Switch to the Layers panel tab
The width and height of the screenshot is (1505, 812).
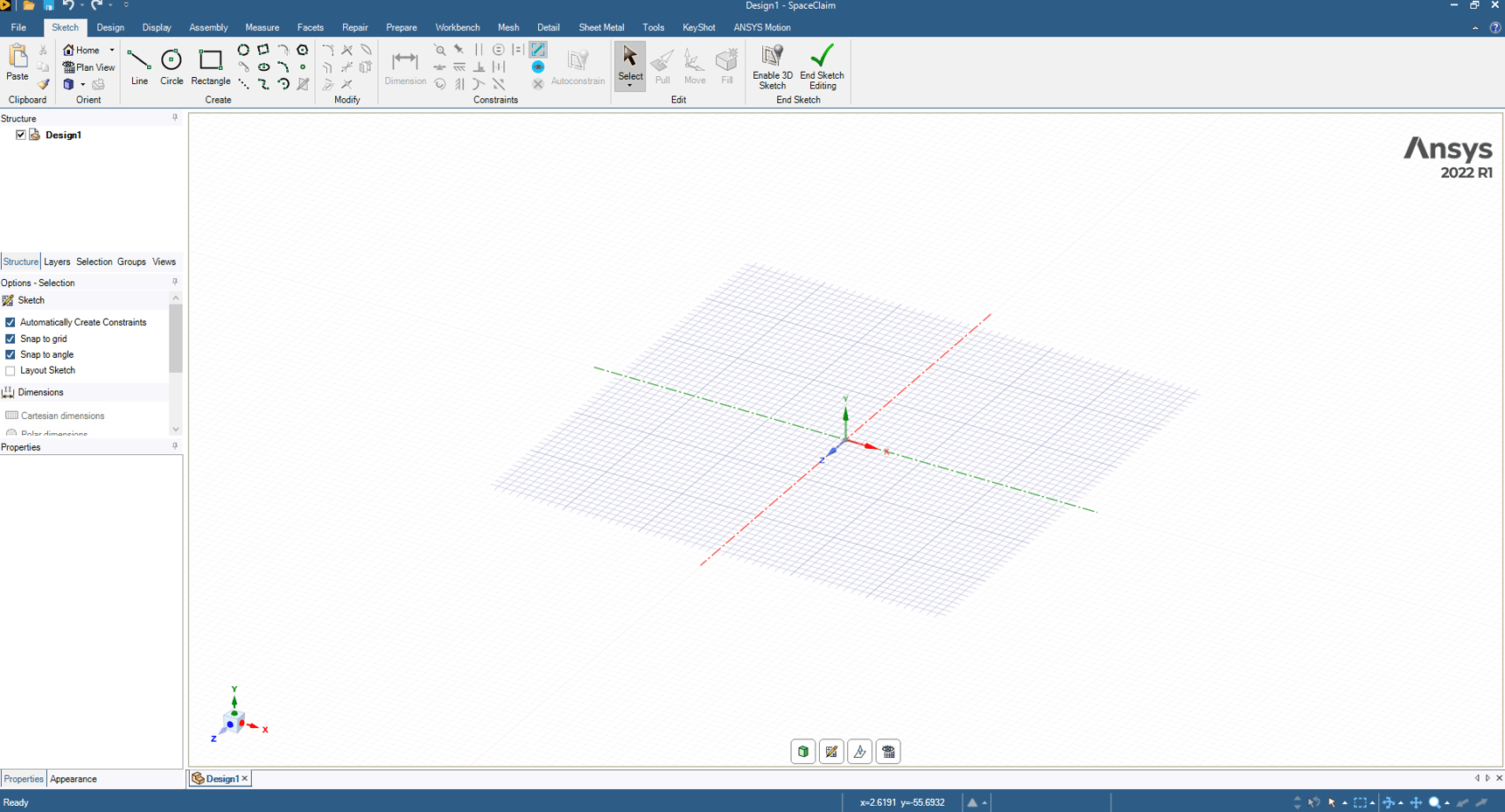tap(57, 262)
